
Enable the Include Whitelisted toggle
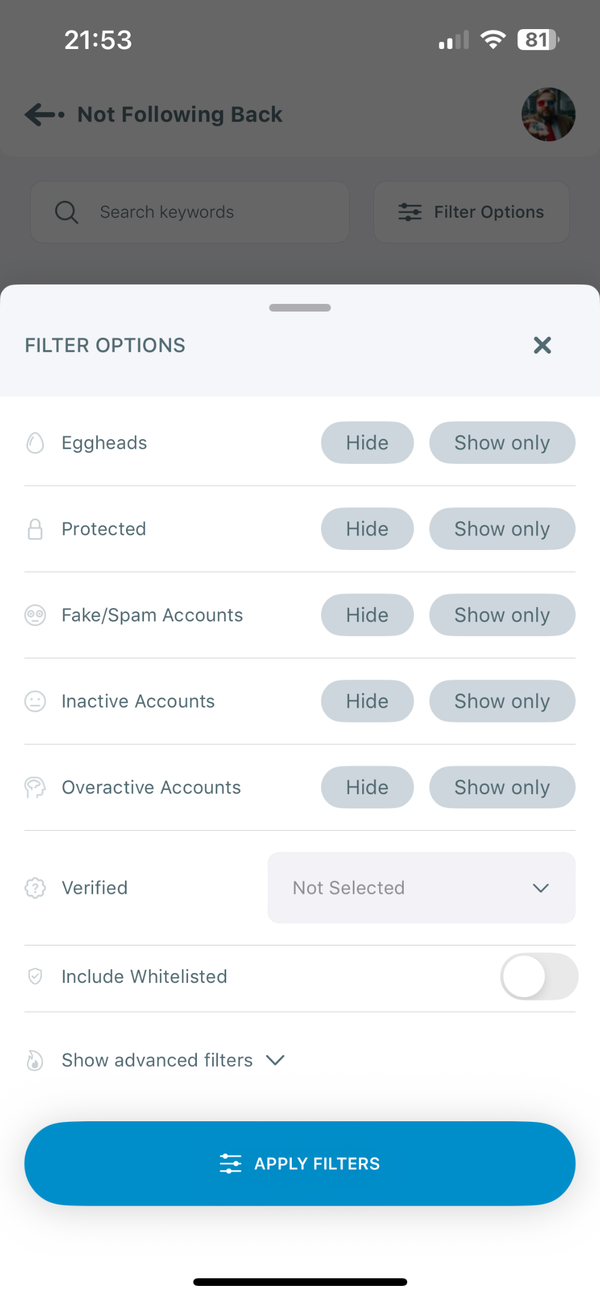click(539, 976)
